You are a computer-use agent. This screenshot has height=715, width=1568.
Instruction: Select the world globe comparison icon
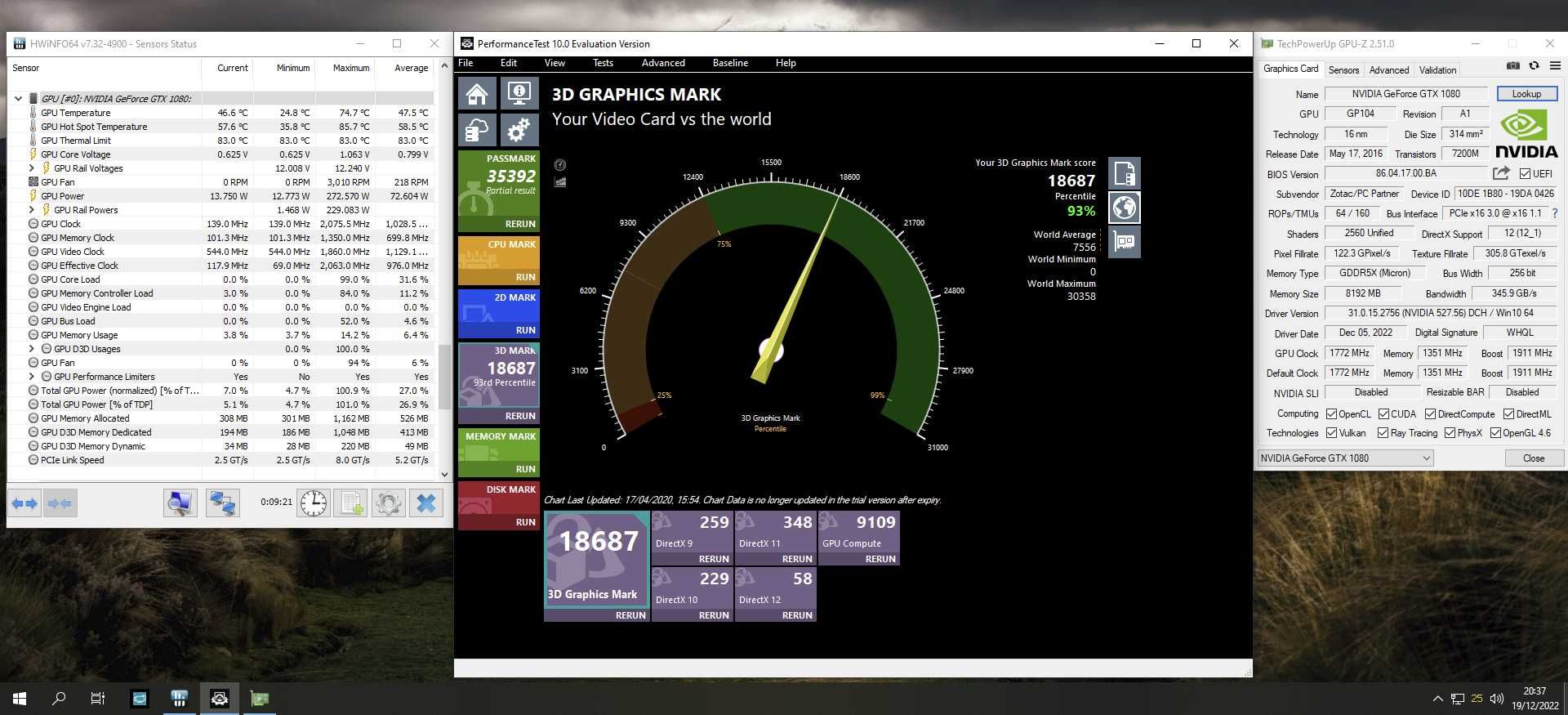coord(1125,208)
